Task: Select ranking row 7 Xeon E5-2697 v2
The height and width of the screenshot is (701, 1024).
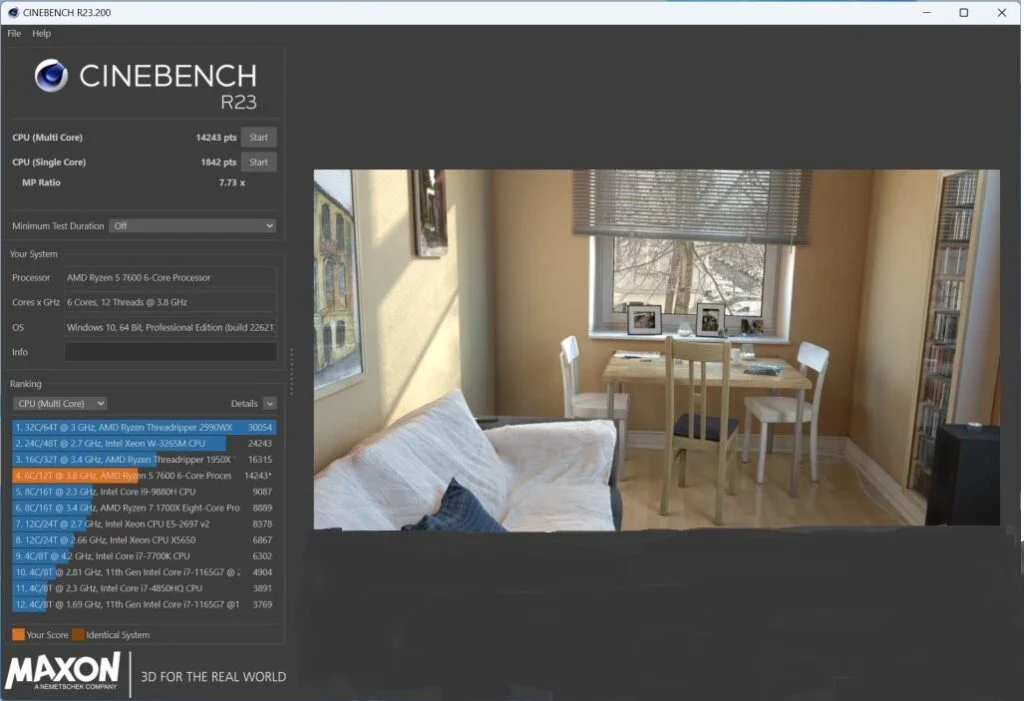Action: 144,524
